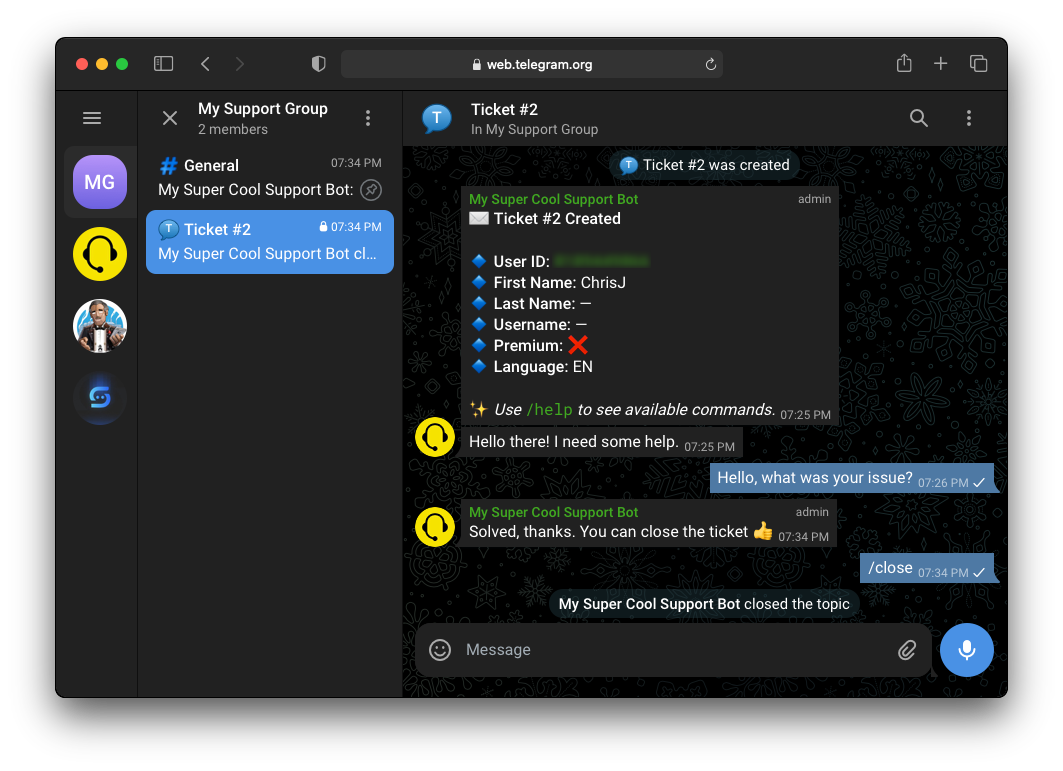Attach a file with paperclip icon
The height and width of the screenshot is (771, 1063).
(907, 650)
